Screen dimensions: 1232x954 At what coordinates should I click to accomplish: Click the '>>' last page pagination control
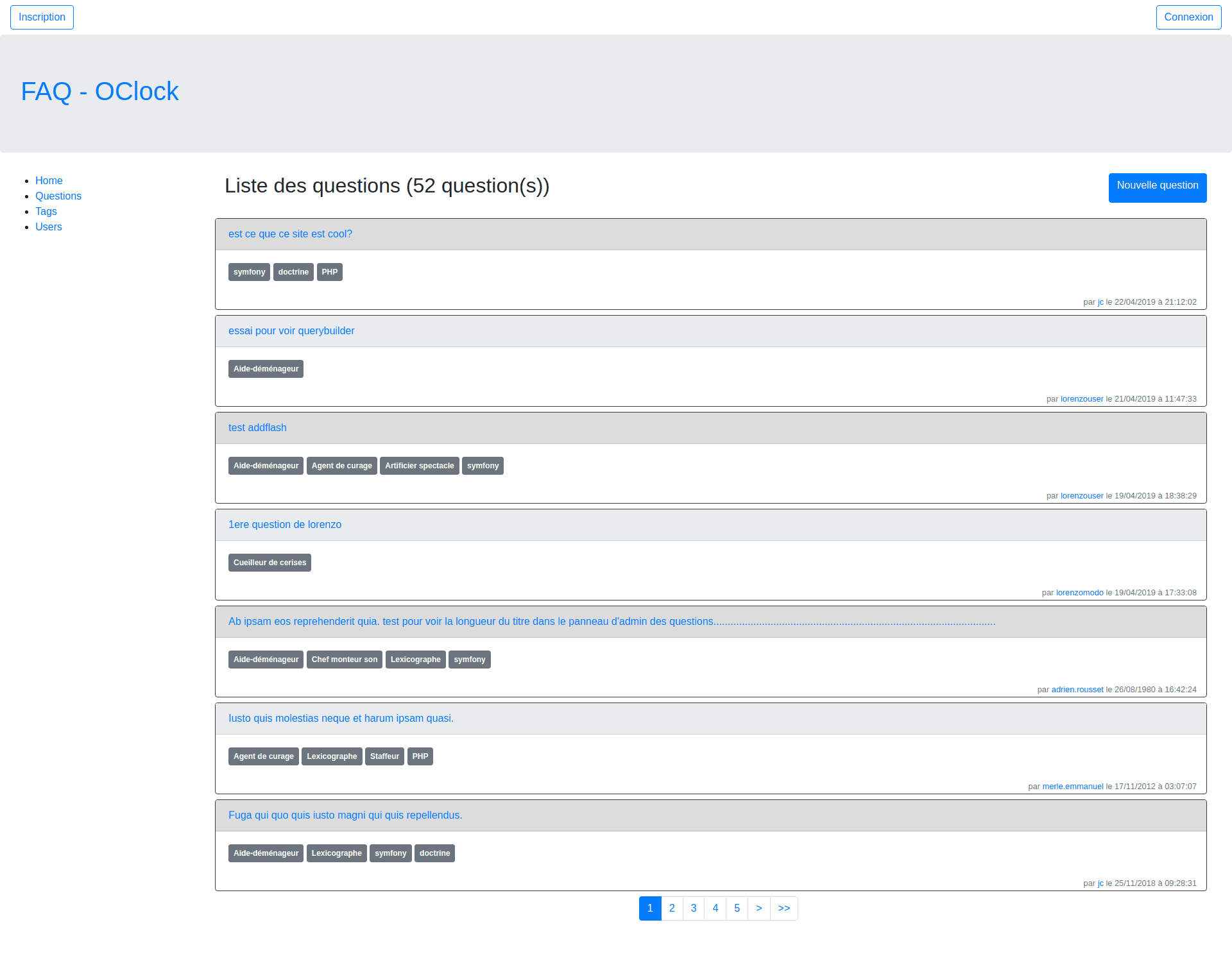[783, 908]
